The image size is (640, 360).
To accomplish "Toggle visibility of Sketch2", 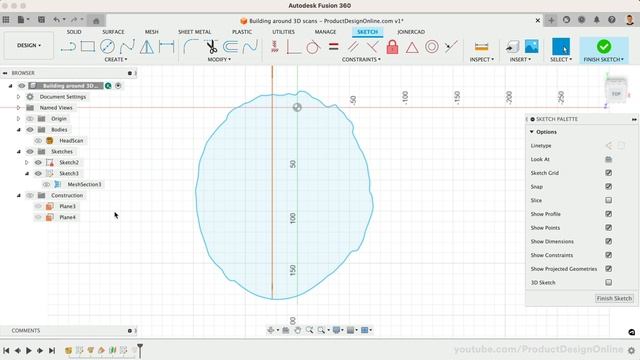I will [x=38, y=162].
